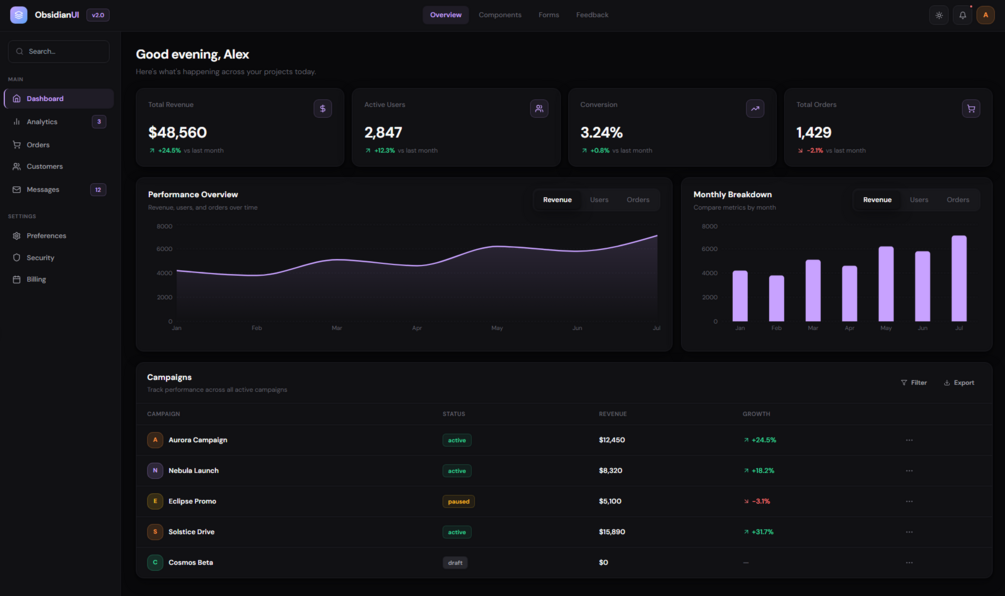This screenshot has width=1005, height=596.
Task: Click the active status of Aurora Campaign
Action: click(457, 440)
